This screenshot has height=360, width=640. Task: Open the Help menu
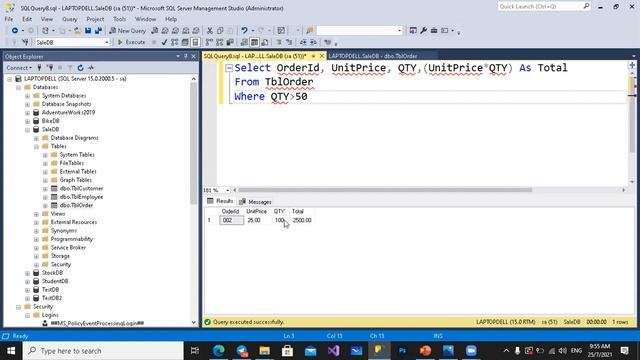[171, 19]
